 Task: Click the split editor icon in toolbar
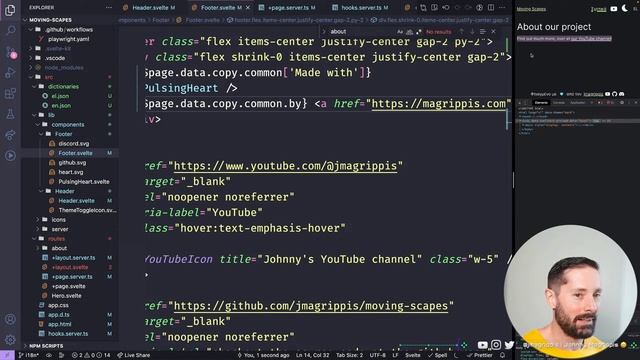[491, 7]
